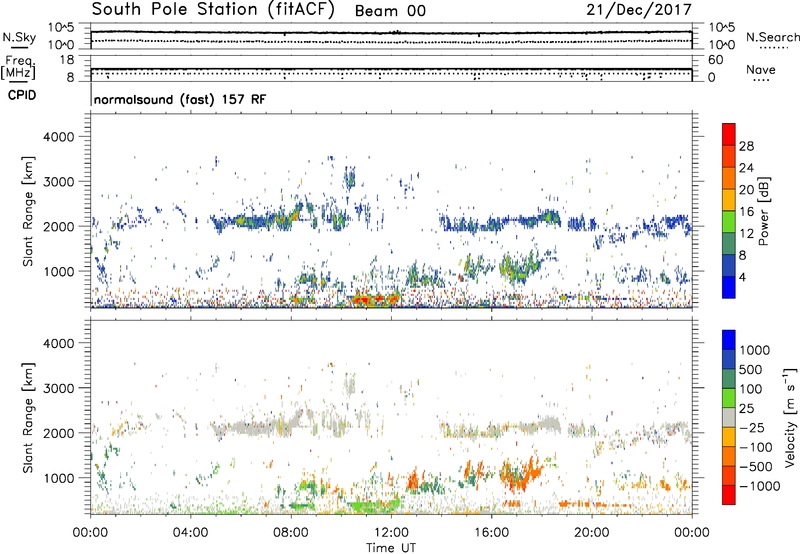This screenshot has width=800, height=554.
Task: Click solid line sample under 'N.Sky'
Action: click(19, 47)
